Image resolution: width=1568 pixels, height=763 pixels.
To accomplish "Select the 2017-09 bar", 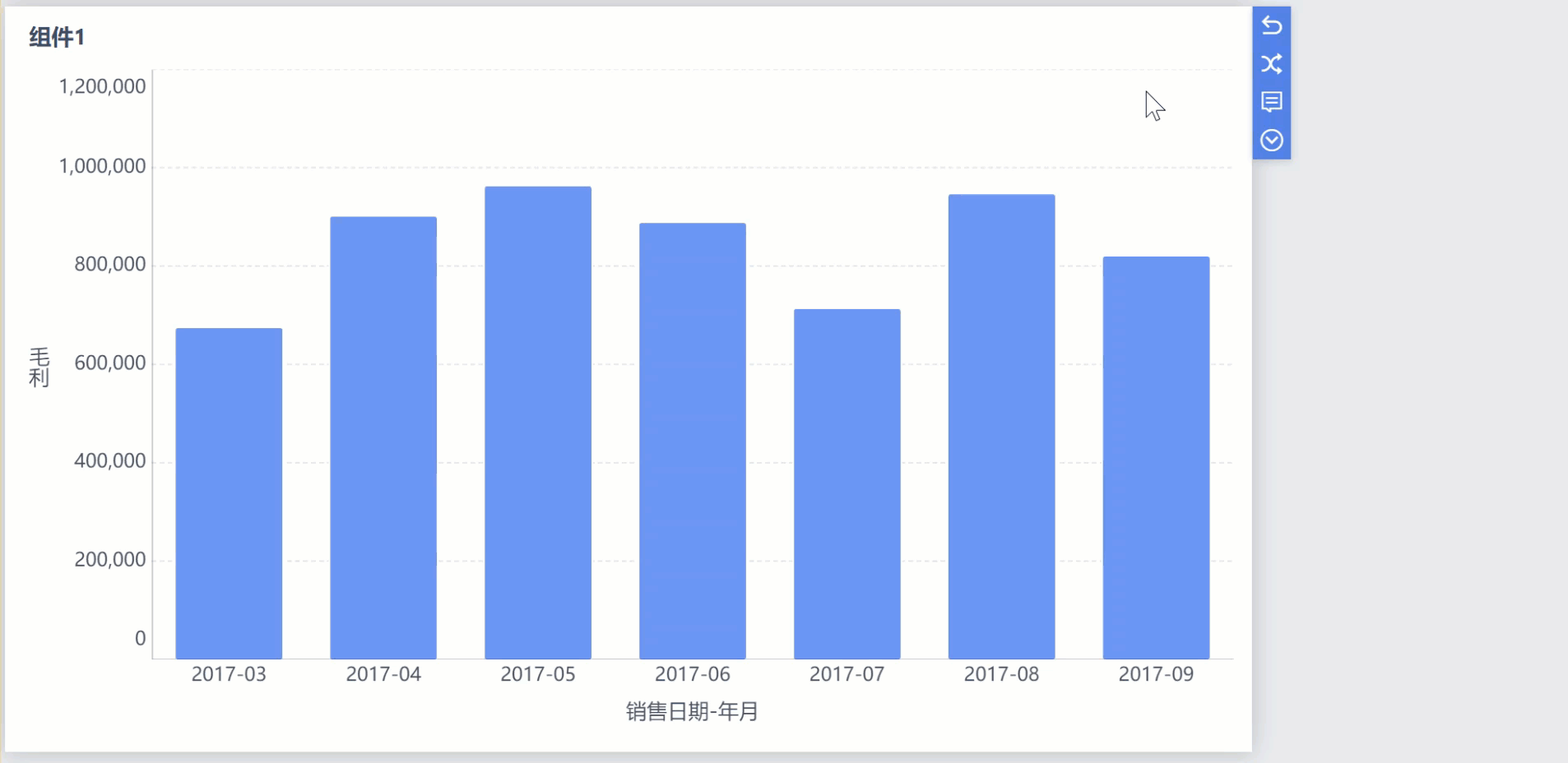I will tap(1156, 457).
